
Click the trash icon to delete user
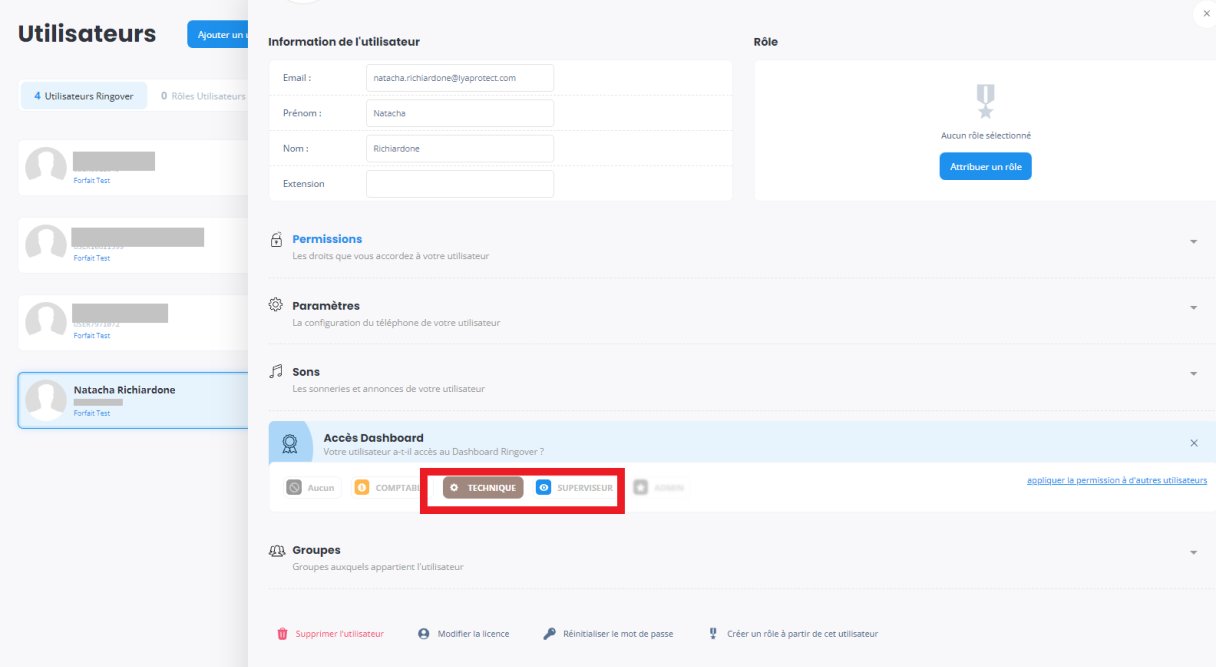pyautogui.click(x=282, y=634)
